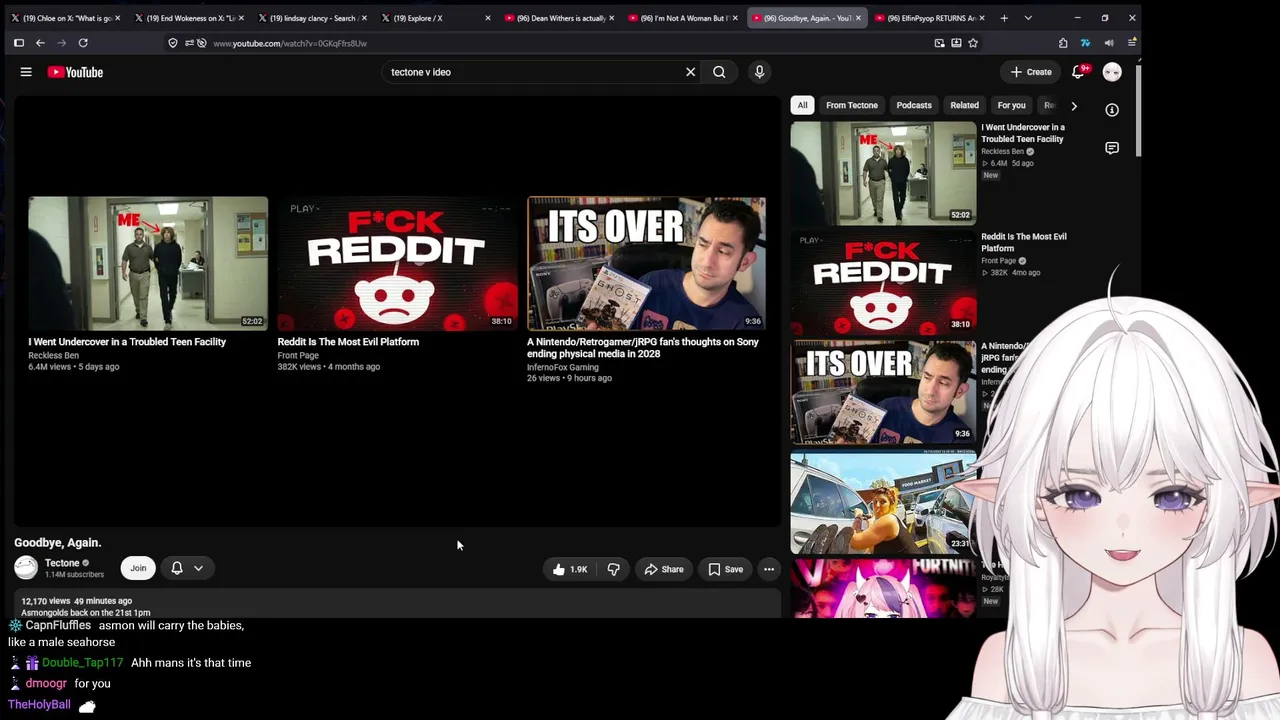Open more actions for the video
Image resolution: width=1280 pixels, height=720 pixels.
pos(769,569)
